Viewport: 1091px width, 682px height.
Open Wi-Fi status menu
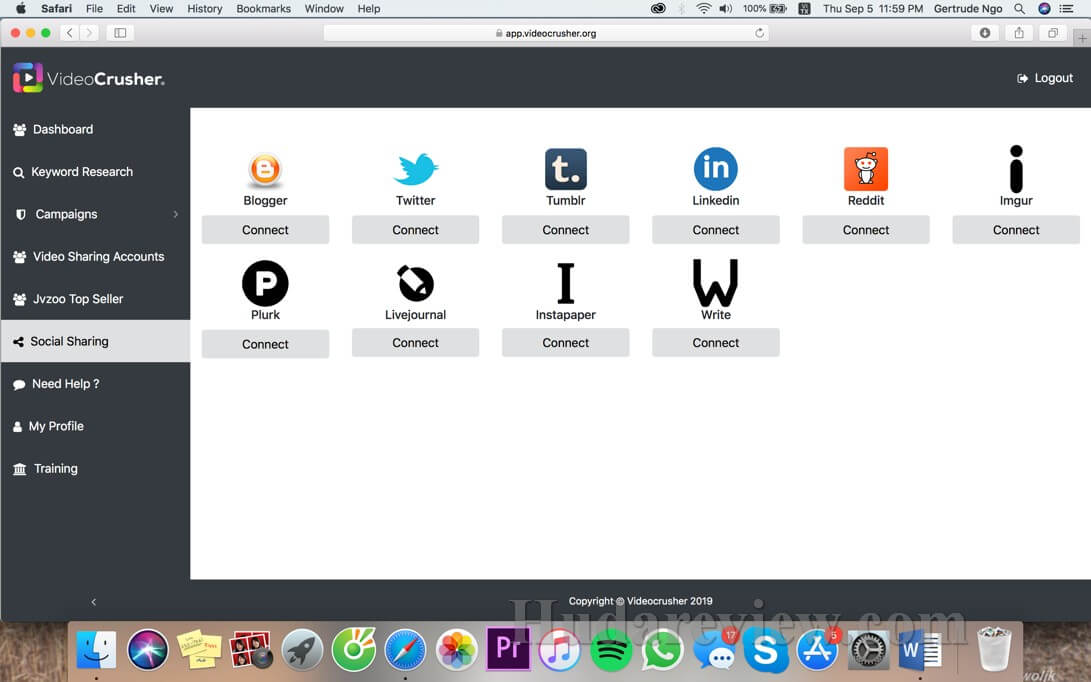click(x=703, y=8)
